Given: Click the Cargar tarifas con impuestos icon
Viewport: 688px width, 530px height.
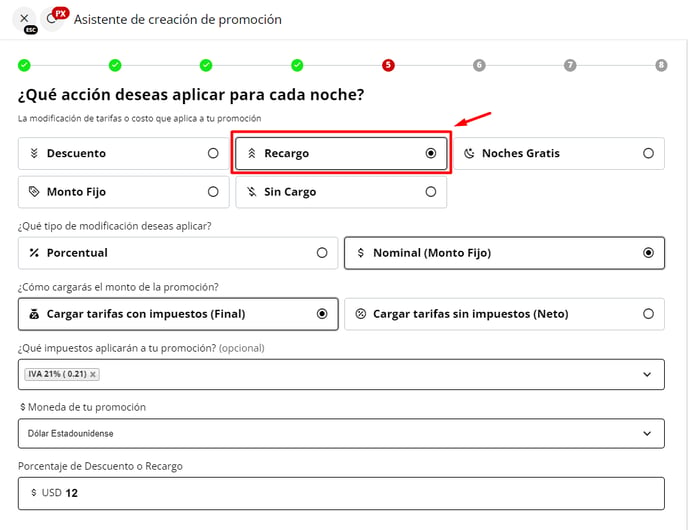Looking at the screenshot, I should (34, 314).
